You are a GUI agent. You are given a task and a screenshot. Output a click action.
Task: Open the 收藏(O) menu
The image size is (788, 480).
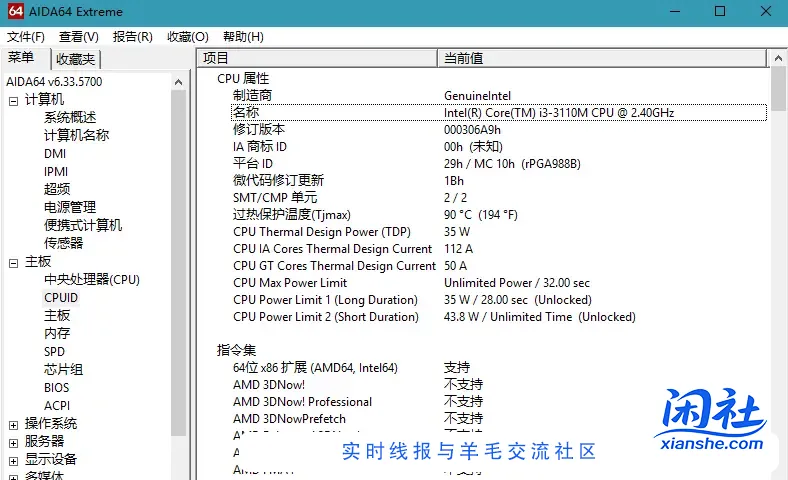pyautogui.click(x=187, y=37)
